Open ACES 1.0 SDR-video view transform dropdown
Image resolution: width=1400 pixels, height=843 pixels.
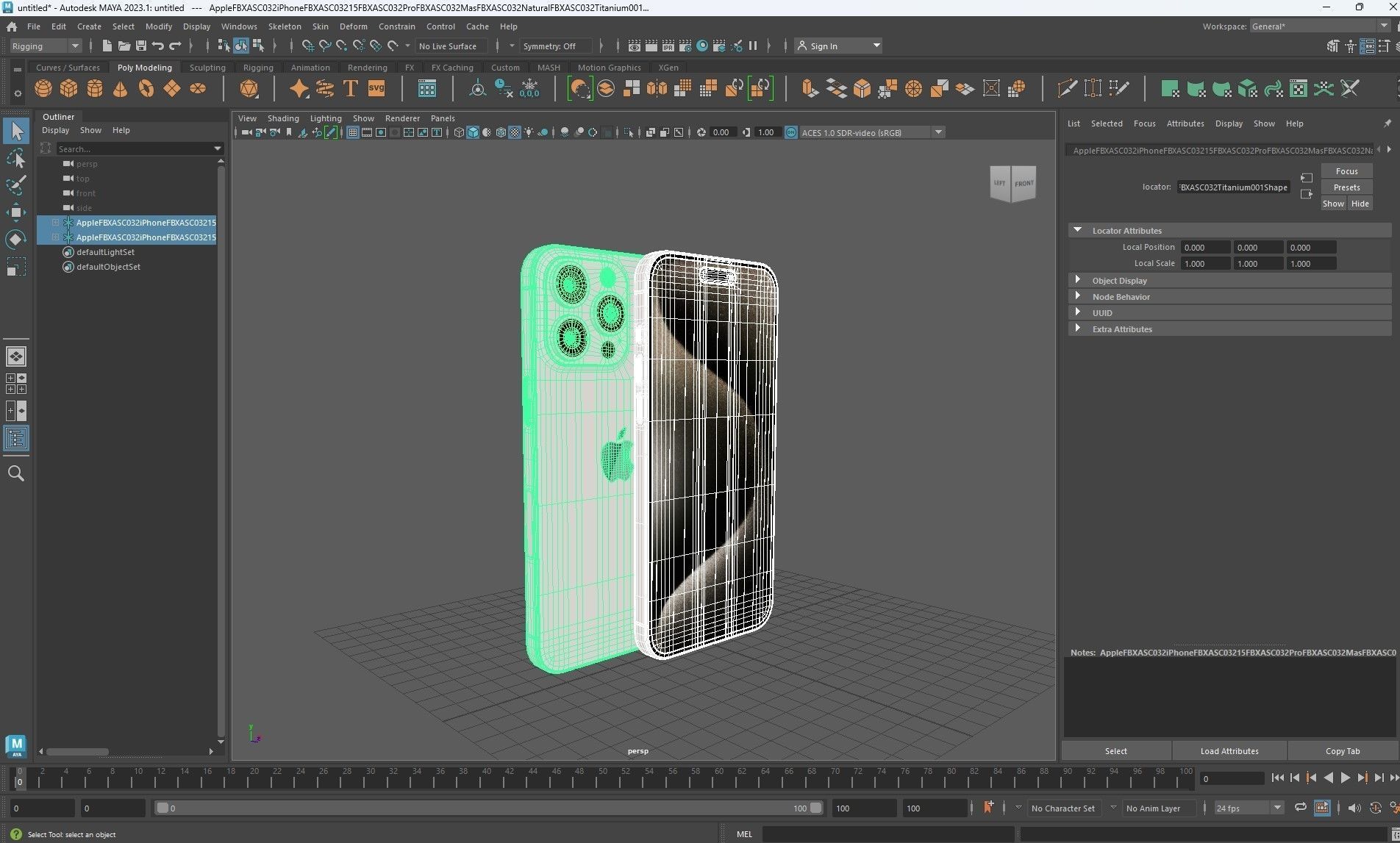(872, 132)
